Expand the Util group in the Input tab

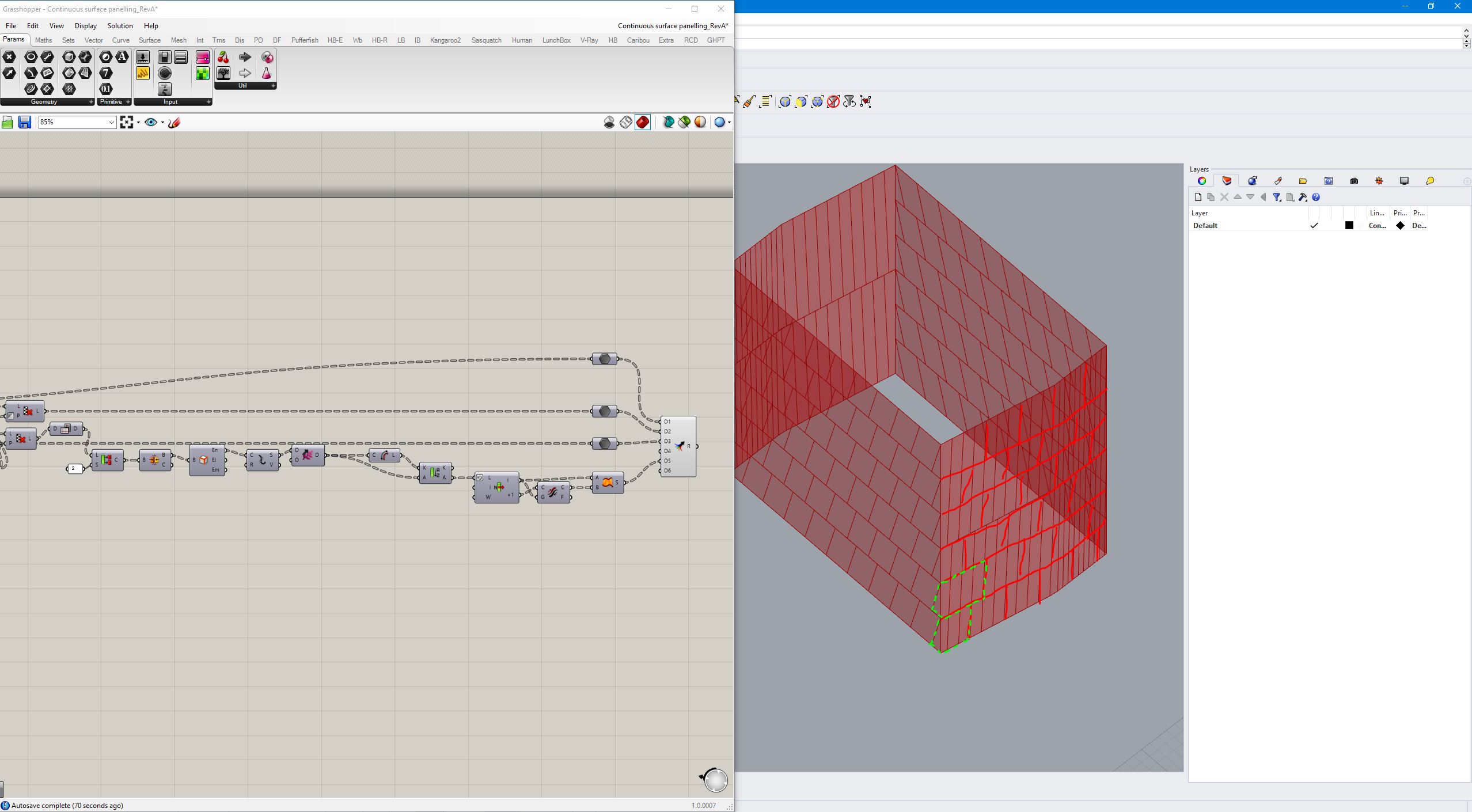[272, 85]
